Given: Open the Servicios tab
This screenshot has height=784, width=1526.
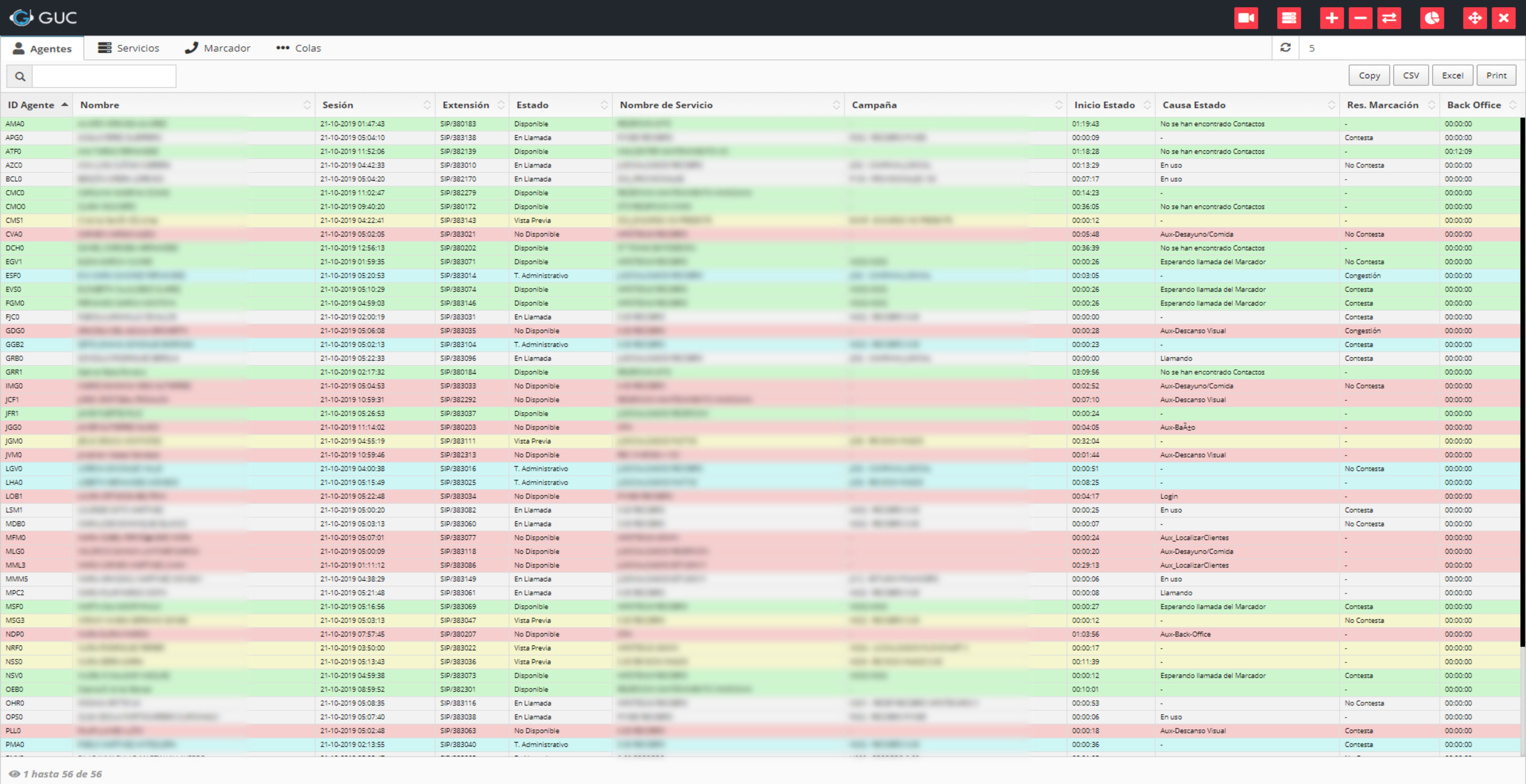Looking at the screenshot, I should coord(128,48).
